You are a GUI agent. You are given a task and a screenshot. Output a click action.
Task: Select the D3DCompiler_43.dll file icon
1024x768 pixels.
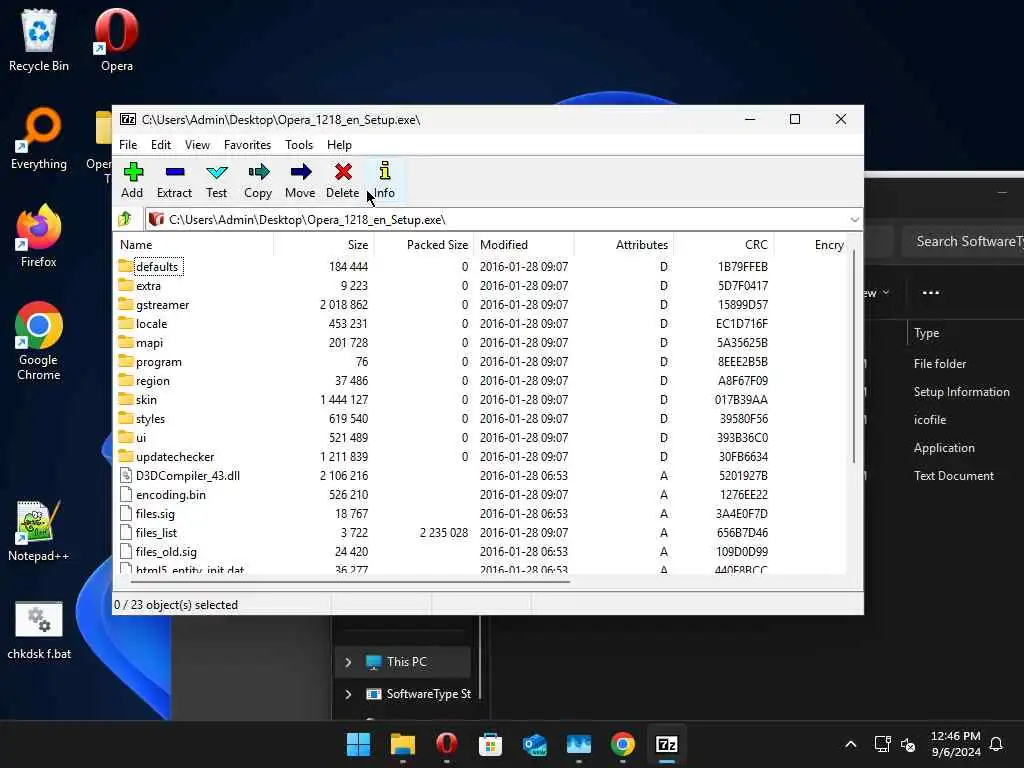point(126,475)
